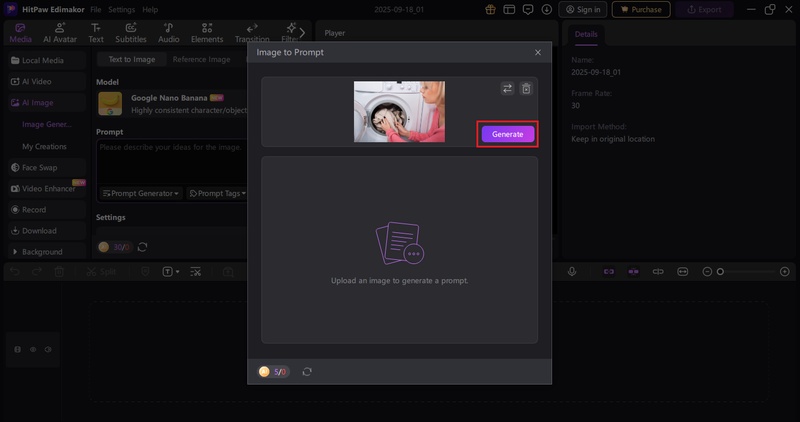The width and height of the screenshot is (800, 422).
Task: Open the Transition tab
Action: 252,33
